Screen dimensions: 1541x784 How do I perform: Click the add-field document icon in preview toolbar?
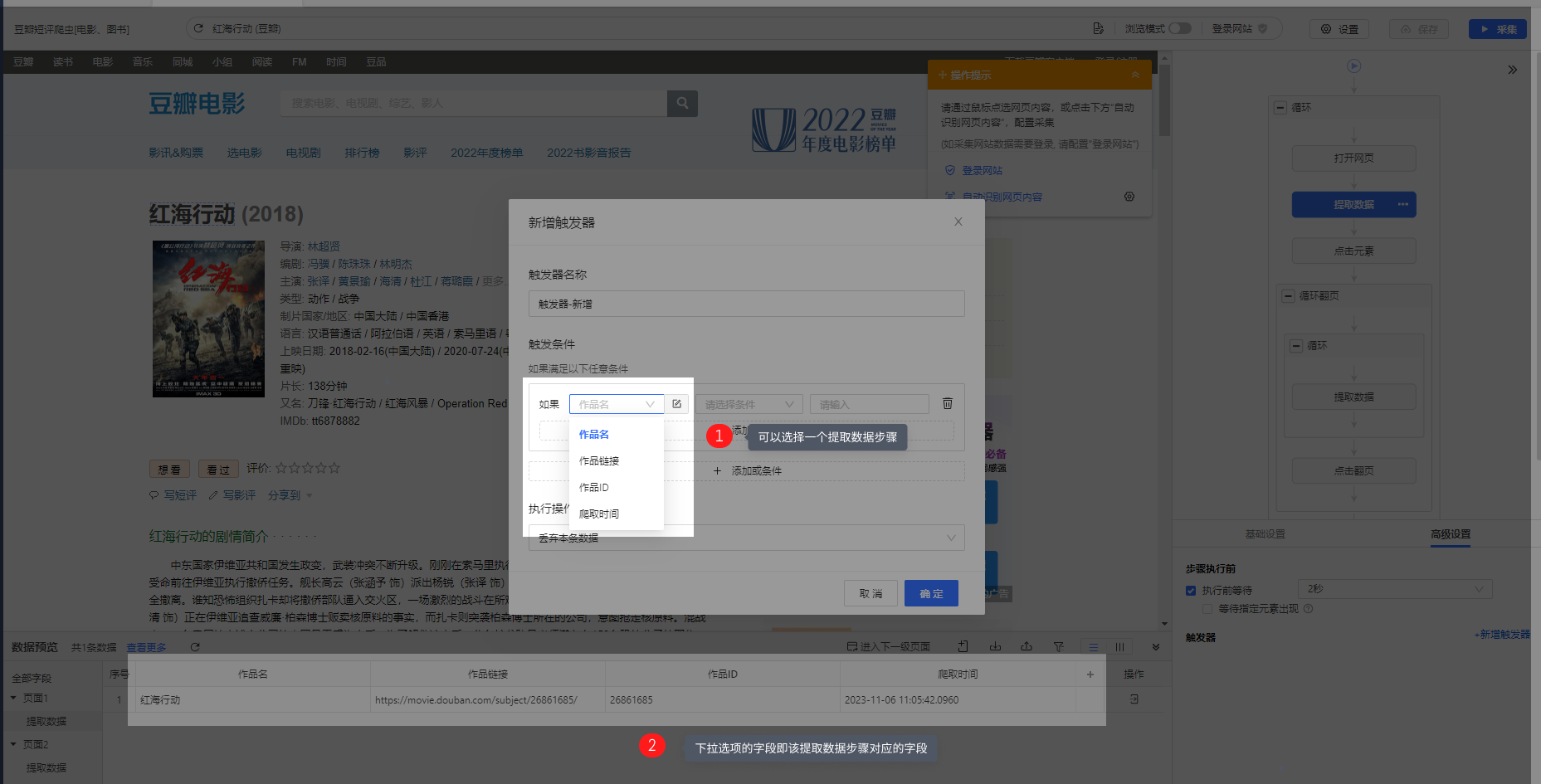(963, 646)
